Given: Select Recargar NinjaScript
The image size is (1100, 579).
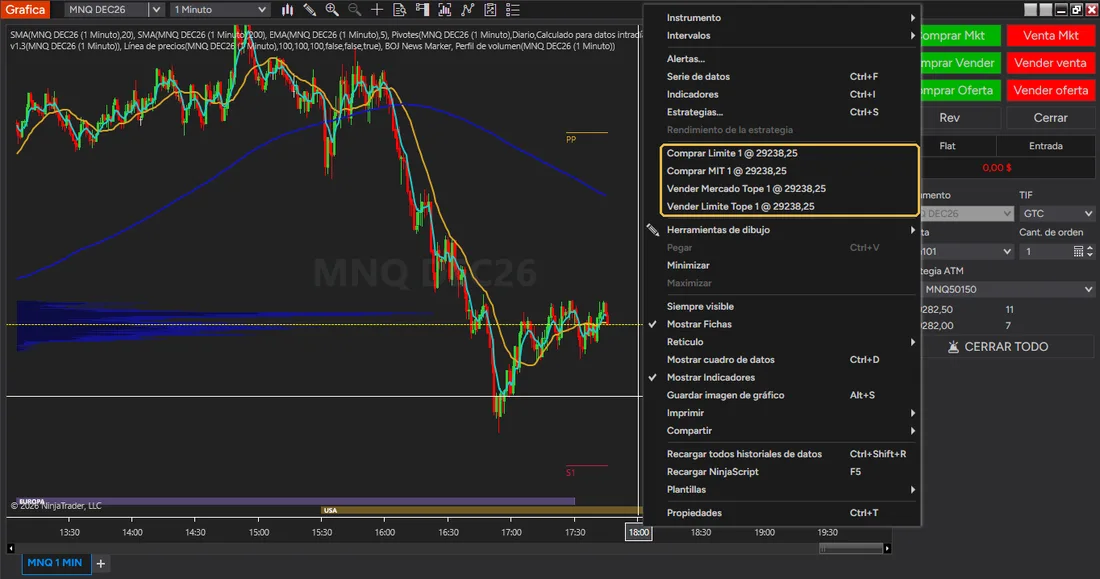Looking at the screenshot, I should [782, 472].
